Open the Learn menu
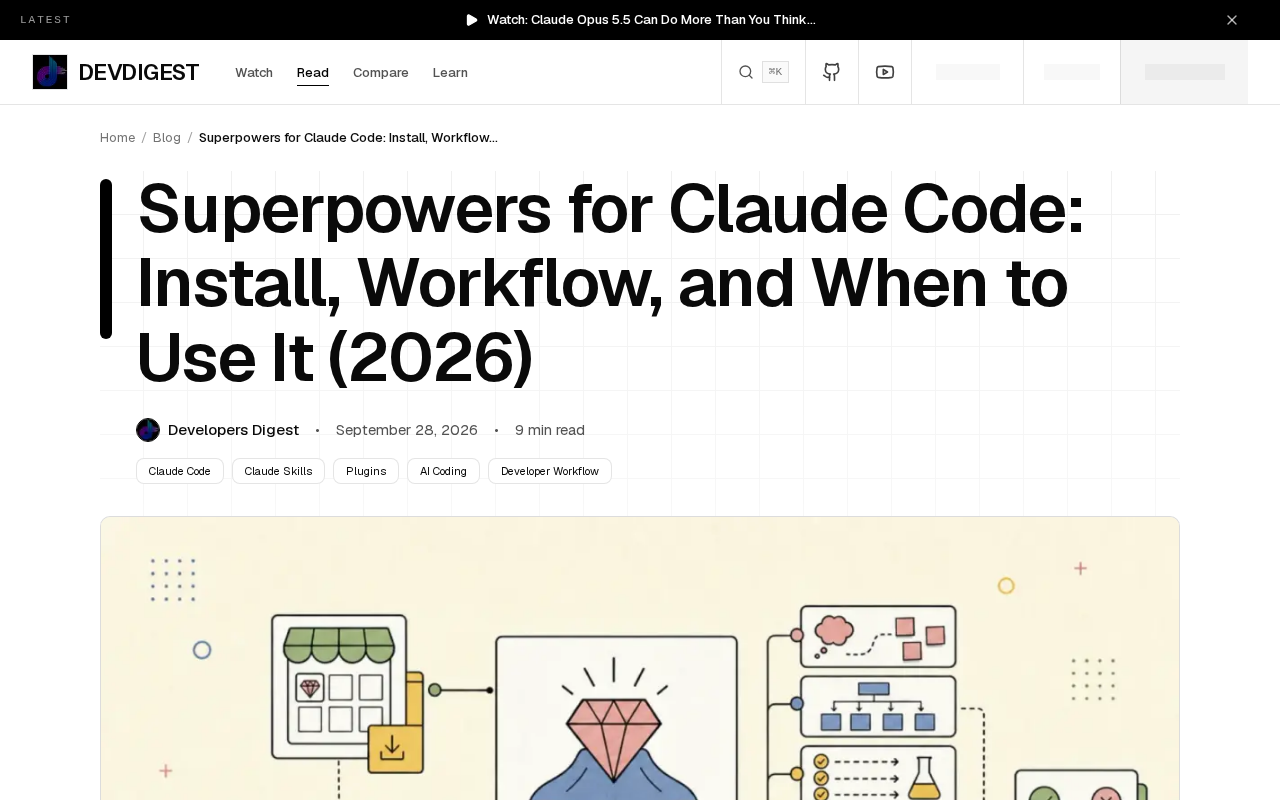Viewport: 1280px width, 800px height. [x=450, y=73]
